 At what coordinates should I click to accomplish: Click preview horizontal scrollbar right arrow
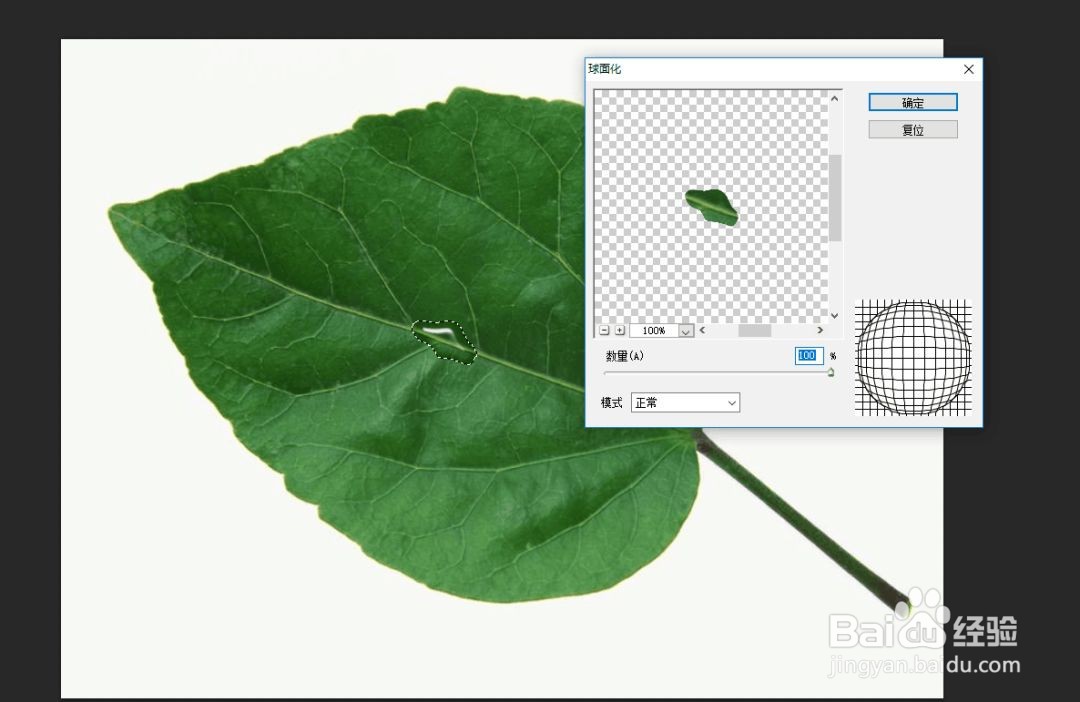pyautogui.click(x=820, y=330)
